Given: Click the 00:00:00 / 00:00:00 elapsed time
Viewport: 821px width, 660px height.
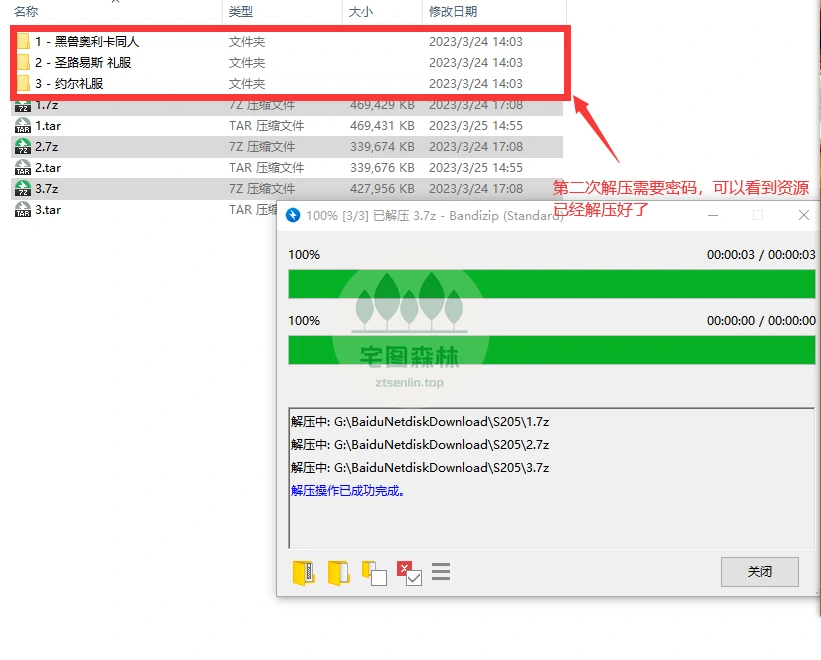Looking at the screenshot, I should pos(761,320).
